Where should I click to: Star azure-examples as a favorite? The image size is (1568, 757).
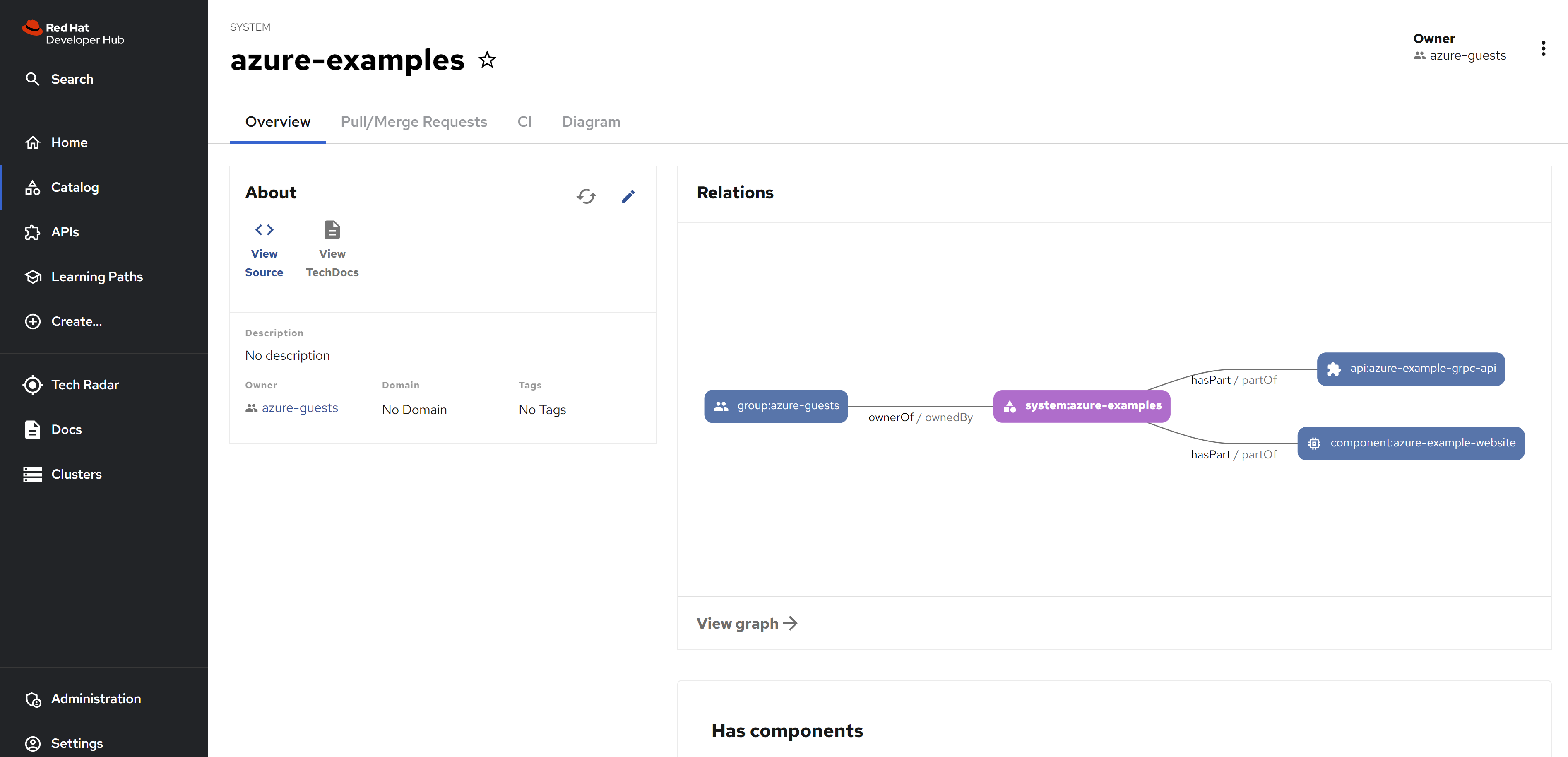(487, 60)
